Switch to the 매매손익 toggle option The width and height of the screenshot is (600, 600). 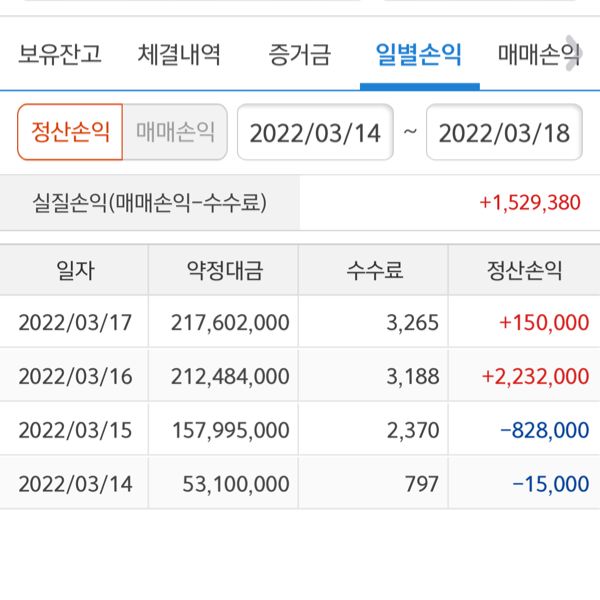click(x=175, y=132)
